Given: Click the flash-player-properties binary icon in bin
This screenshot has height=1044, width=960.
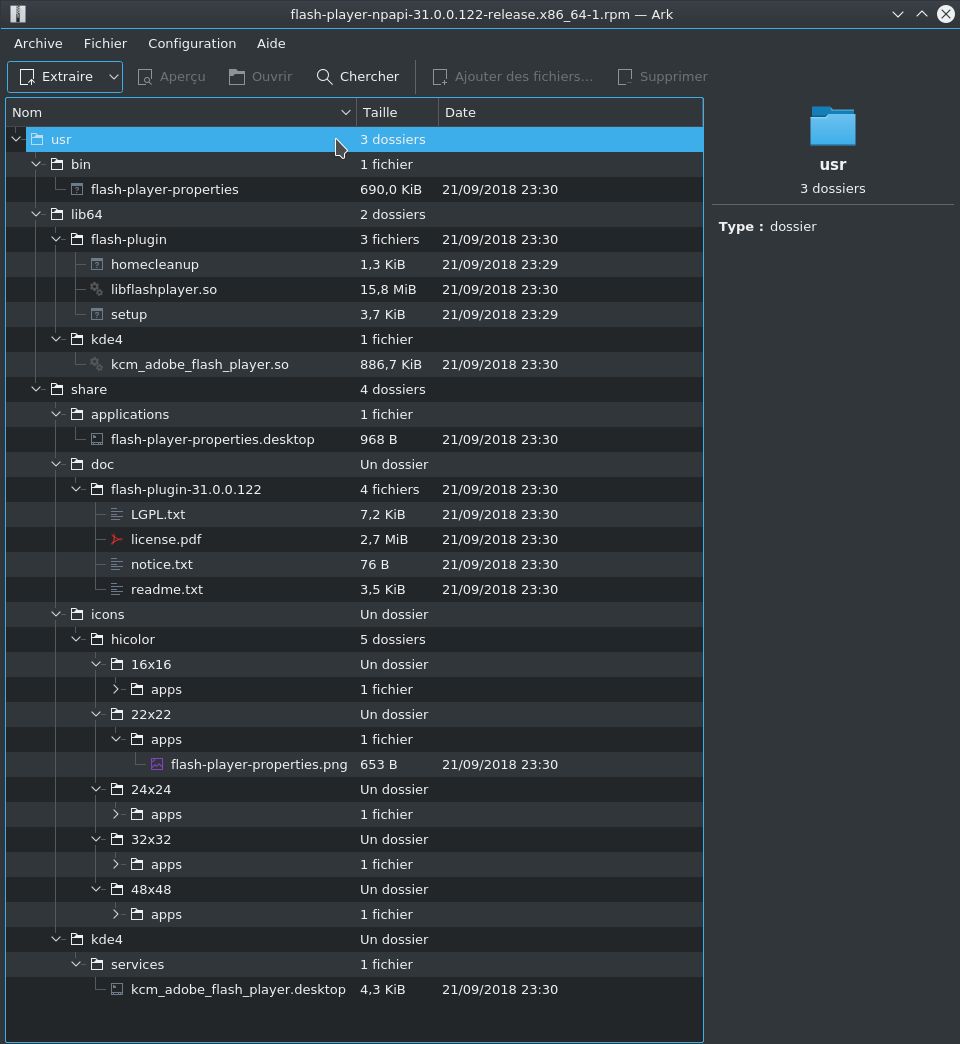Looking at the screenshot, I should coord(77,190).
